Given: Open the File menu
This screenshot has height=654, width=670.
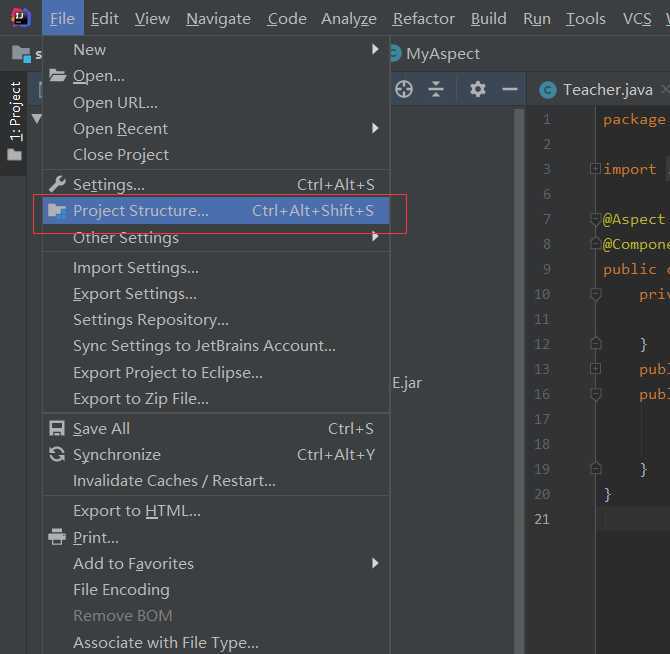Looking at the screenshot, I should [x=62, y=18].
